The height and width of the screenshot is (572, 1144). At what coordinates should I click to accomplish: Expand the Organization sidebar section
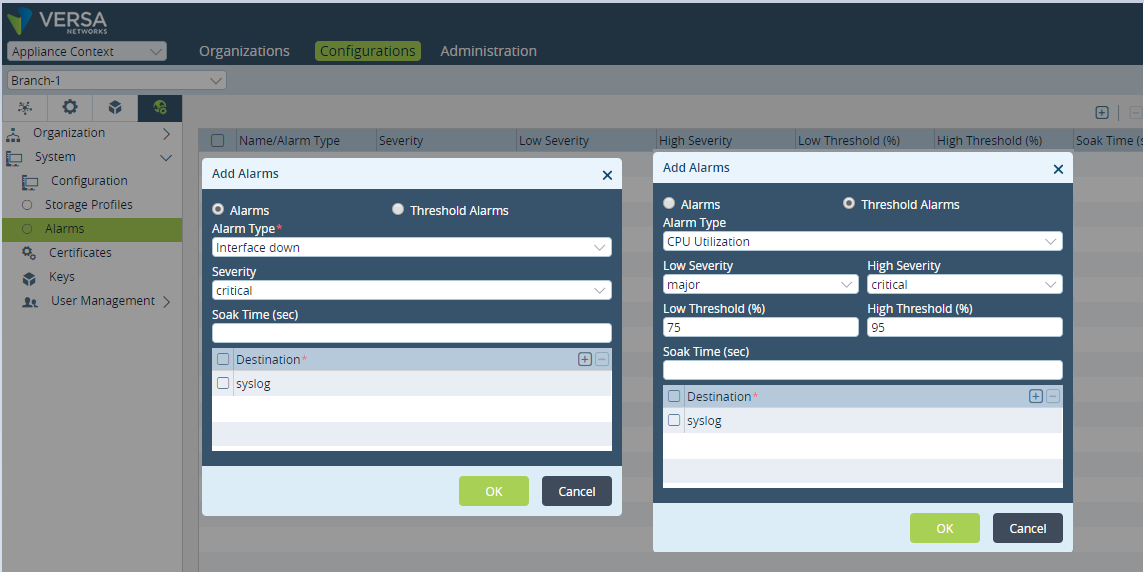[166, 134]
